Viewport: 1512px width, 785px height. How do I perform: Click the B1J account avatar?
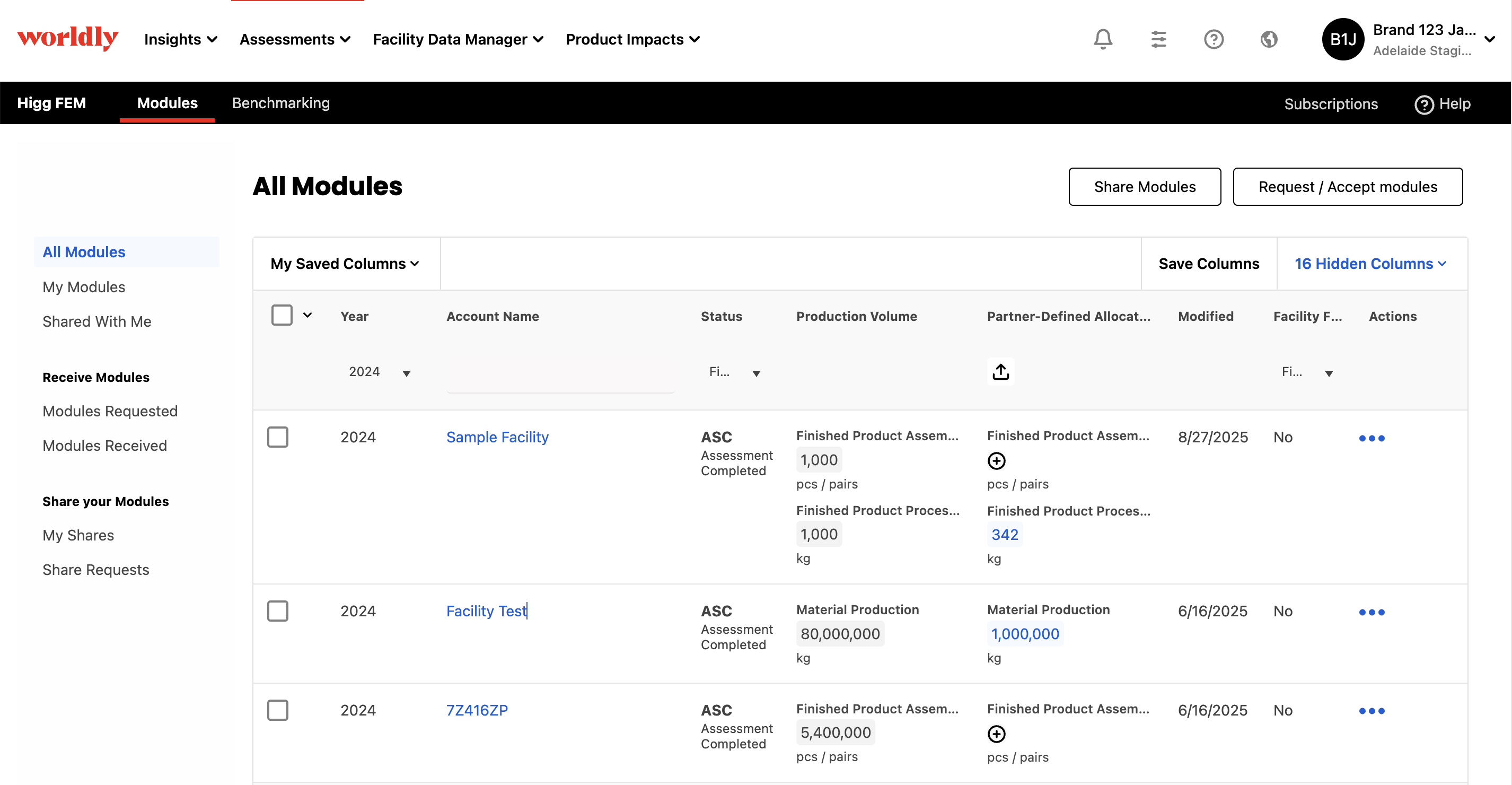tap(1342, 39)
